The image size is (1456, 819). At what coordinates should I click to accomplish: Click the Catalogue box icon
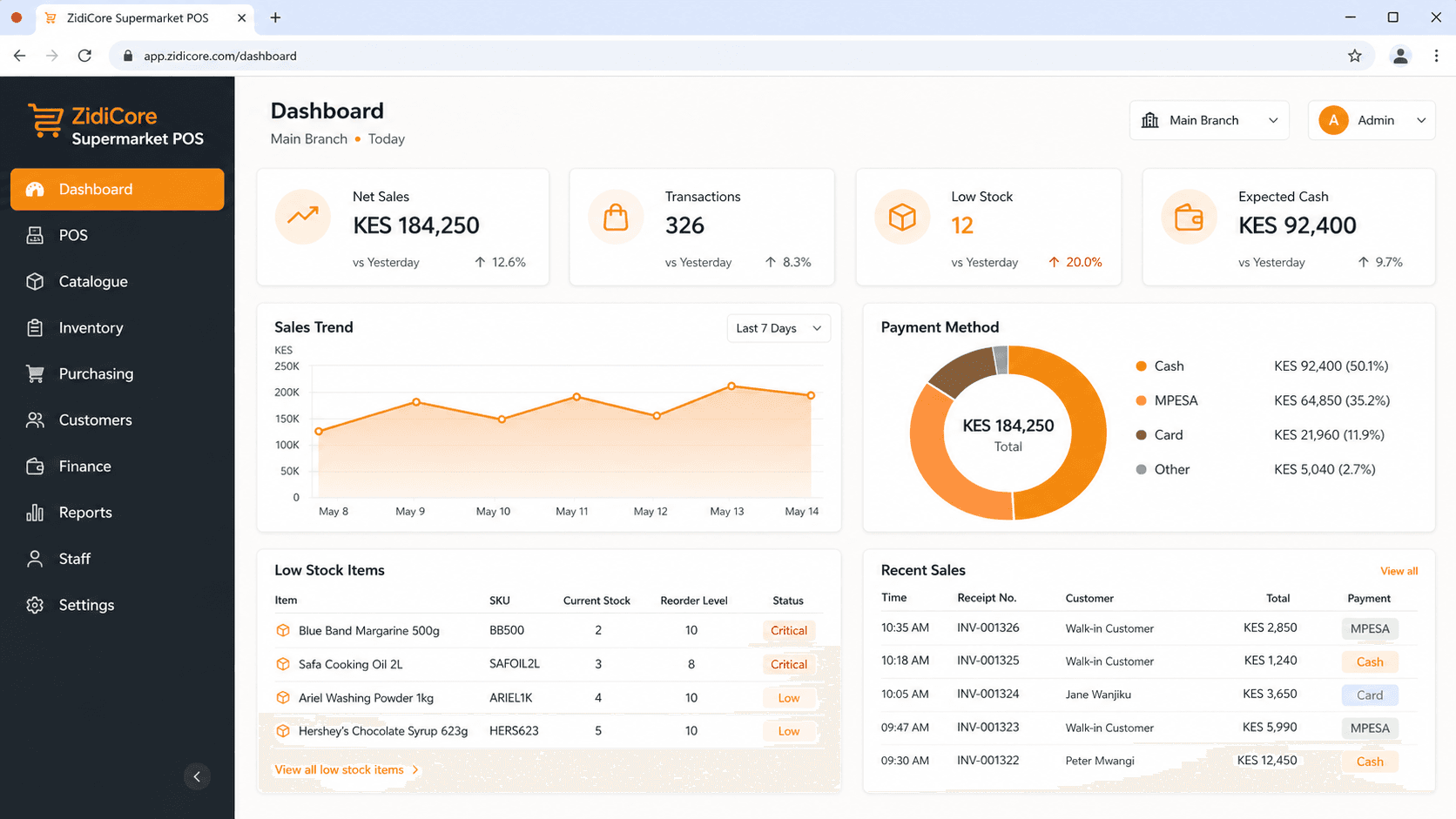(x=35, y=281)
